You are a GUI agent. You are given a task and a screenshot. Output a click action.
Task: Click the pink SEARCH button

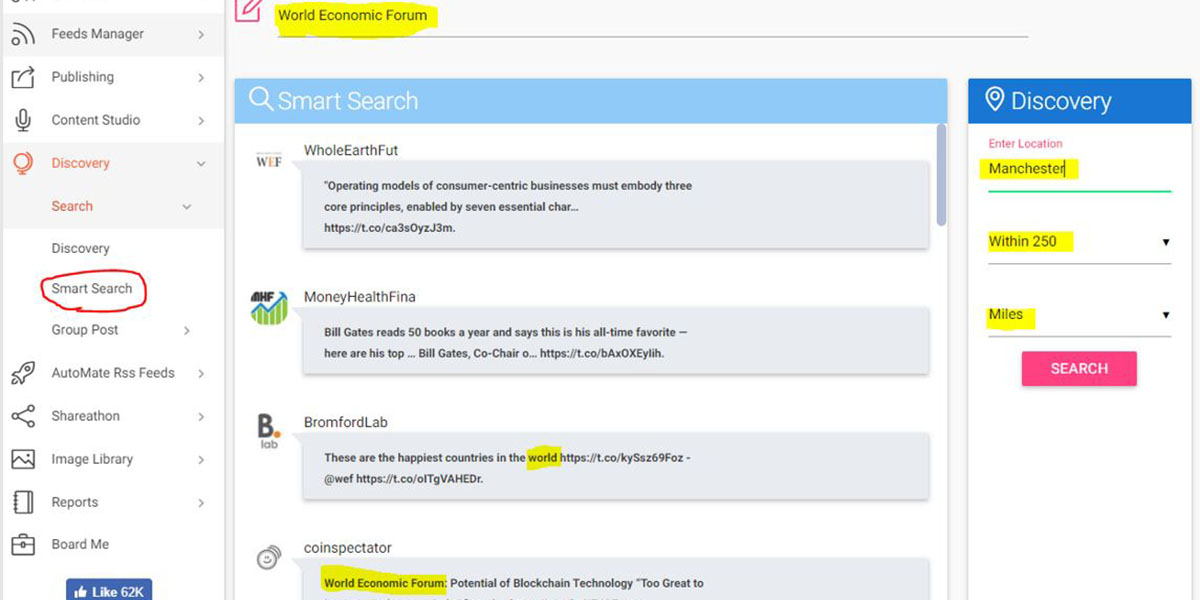tap(1079, 368)
